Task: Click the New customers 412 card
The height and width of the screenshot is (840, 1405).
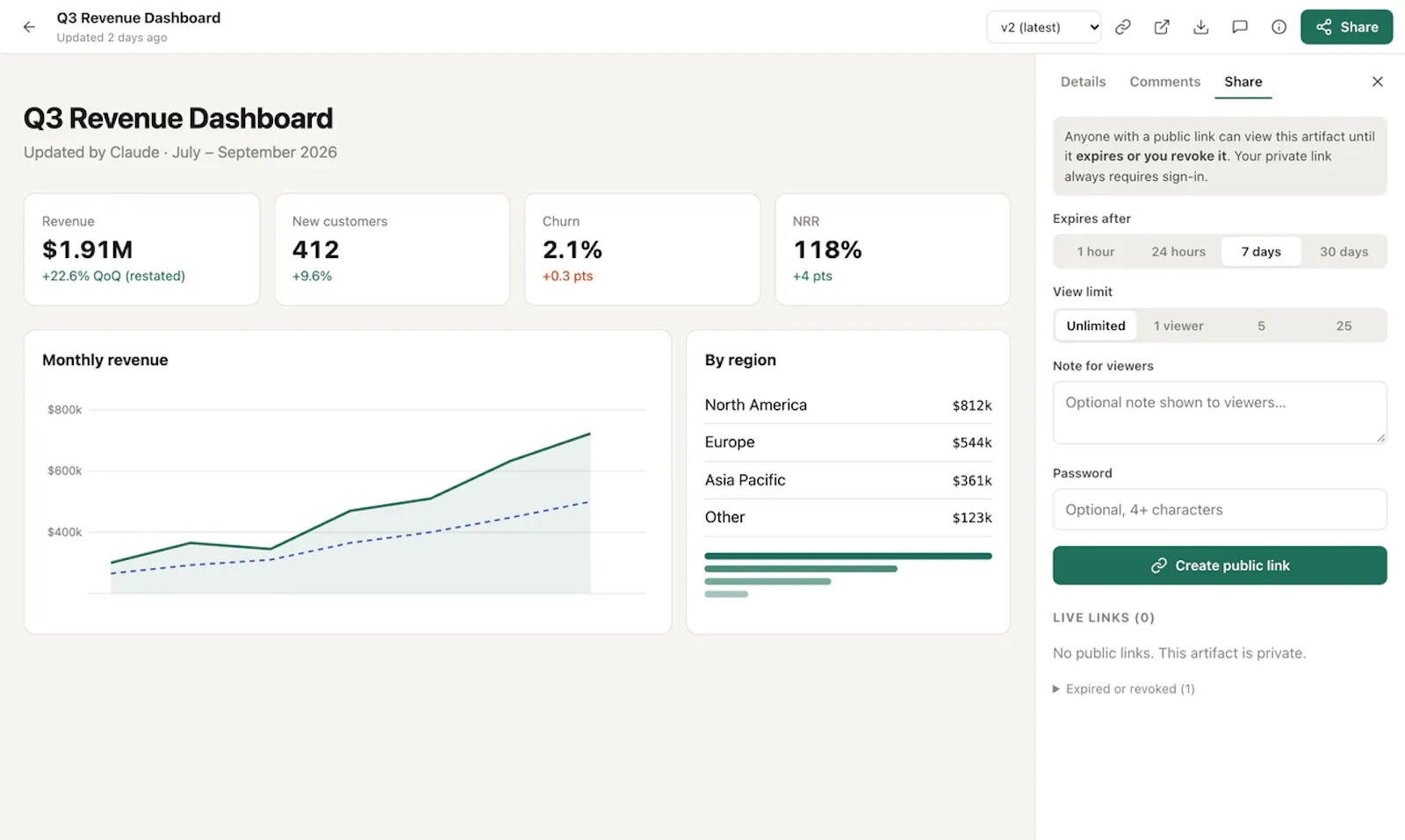Action: (x=392, y=249)
